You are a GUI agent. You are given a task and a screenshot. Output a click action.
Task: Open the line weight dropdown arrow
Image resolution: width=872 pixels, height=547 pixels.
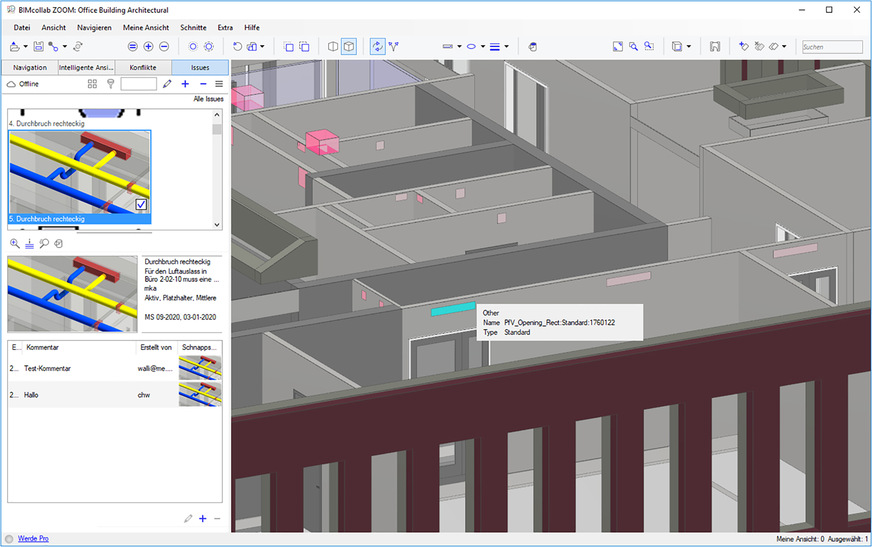tap(507, 47)
